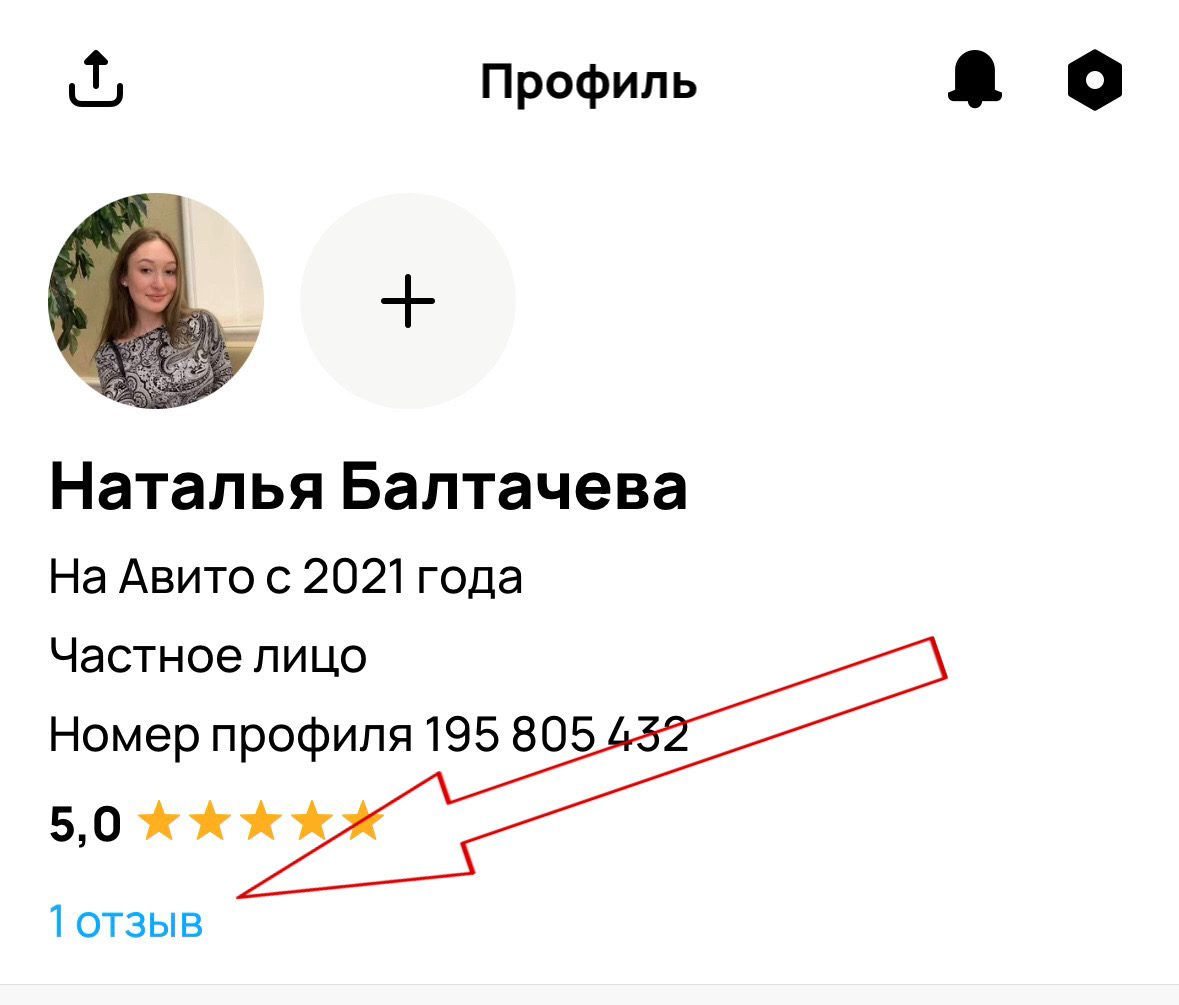Tap the "5,0" rating score
This screenshot has width=1179, height=1005.
pos(85,824)
